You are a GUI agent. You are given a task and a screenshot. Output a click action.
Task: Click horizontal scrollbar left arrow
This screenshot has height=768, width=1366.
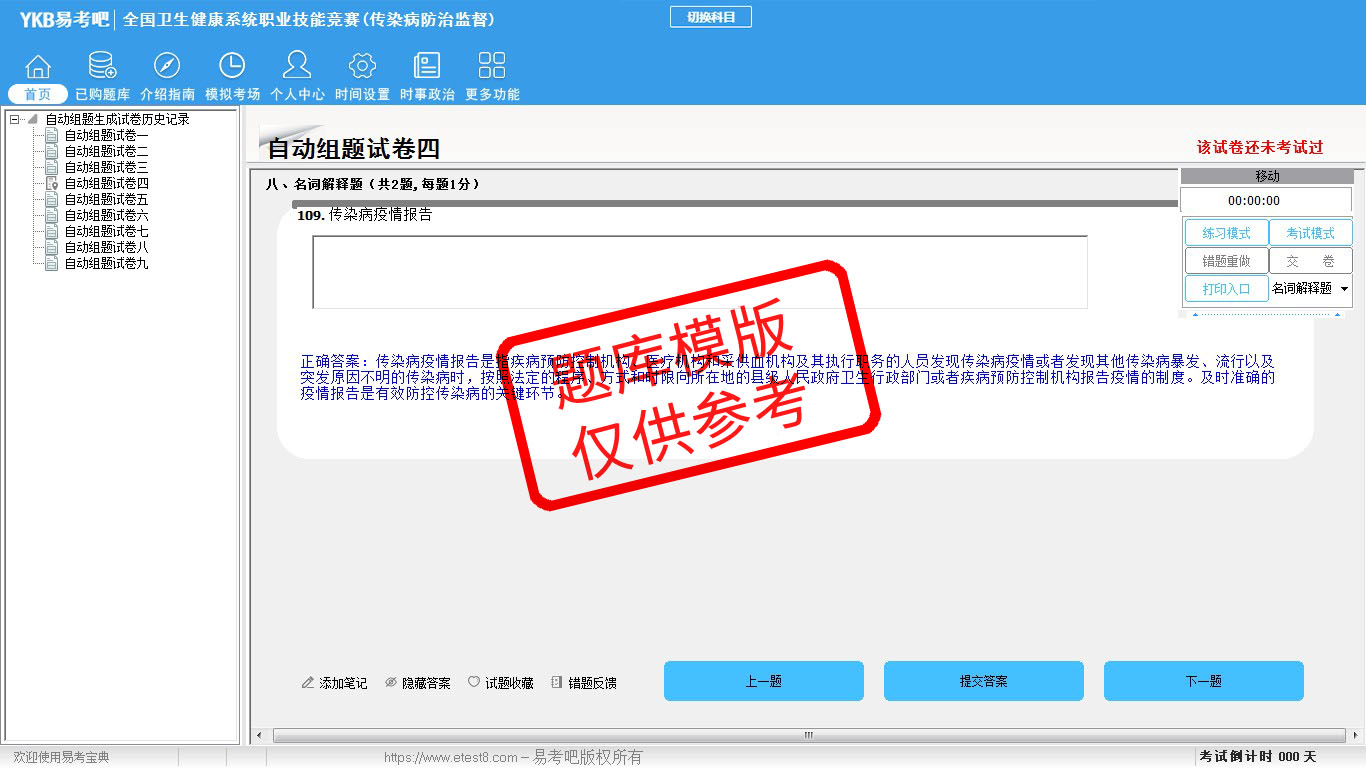coord(260,736)
